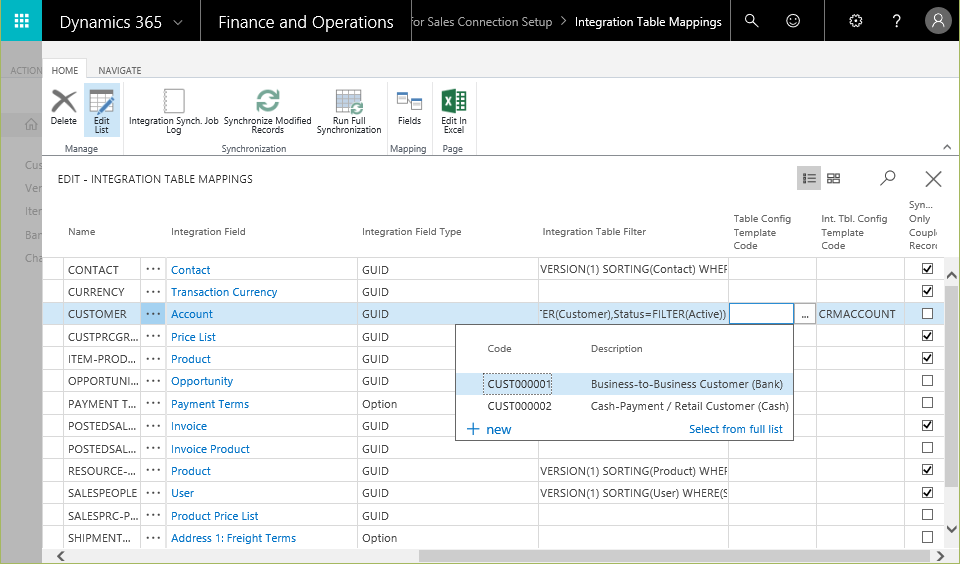Viewport: 960px width, 564px height.
Task: Click the CUSTOMER integration table filter cell
Action: coord(633,314)
